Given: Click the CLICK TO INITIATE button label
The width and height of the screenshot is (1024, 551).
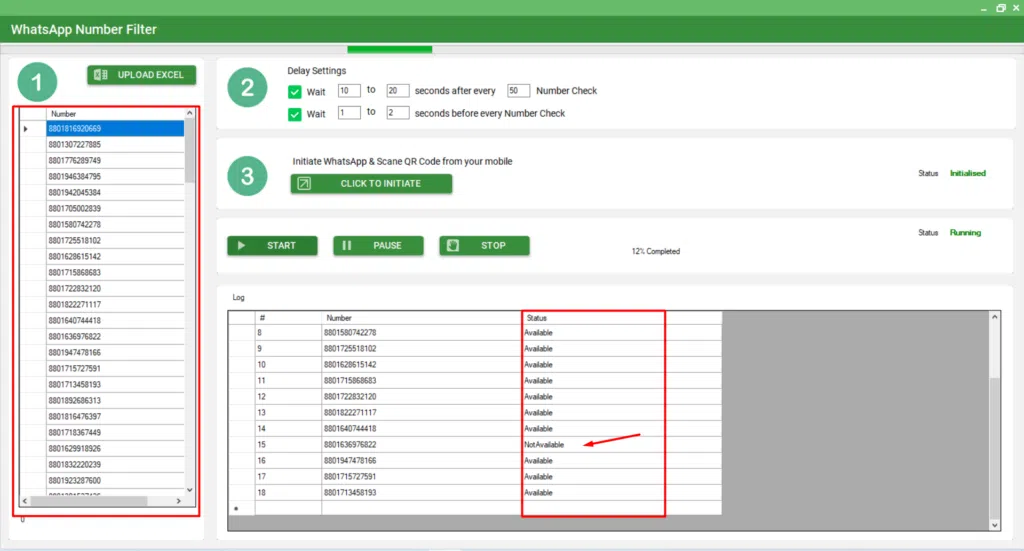Looking at the screenshot, I should click(x=380, y=183).
